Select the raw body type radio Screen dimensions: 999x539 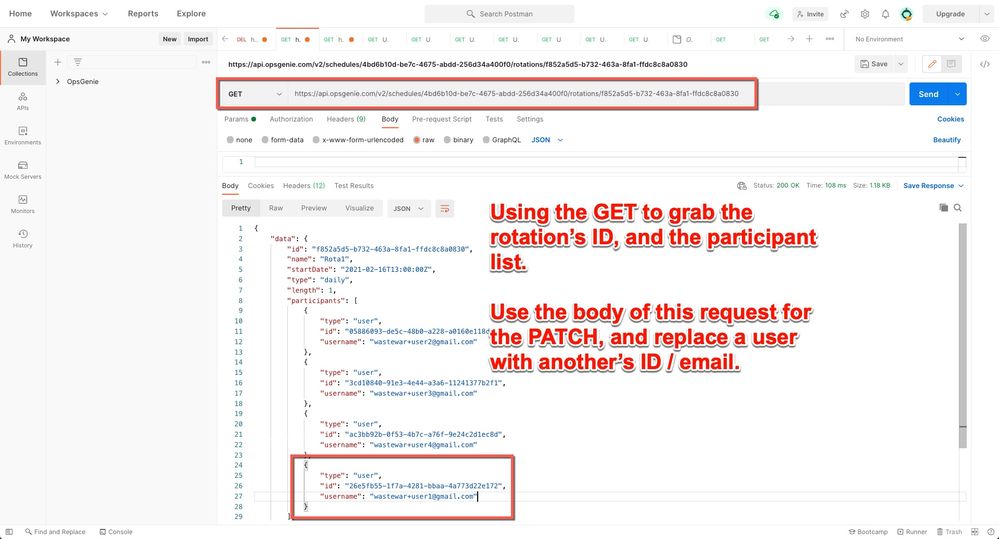click(417, 140)
